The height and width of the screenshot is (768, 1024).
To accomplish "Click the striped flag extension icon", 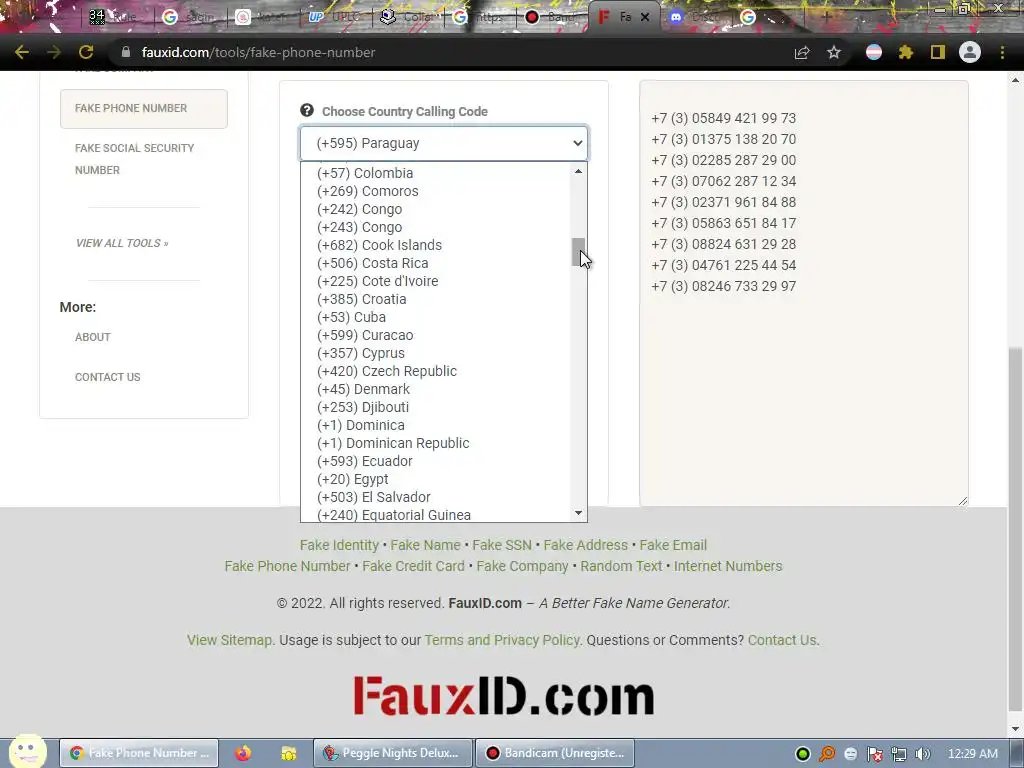I will (874, 52).
